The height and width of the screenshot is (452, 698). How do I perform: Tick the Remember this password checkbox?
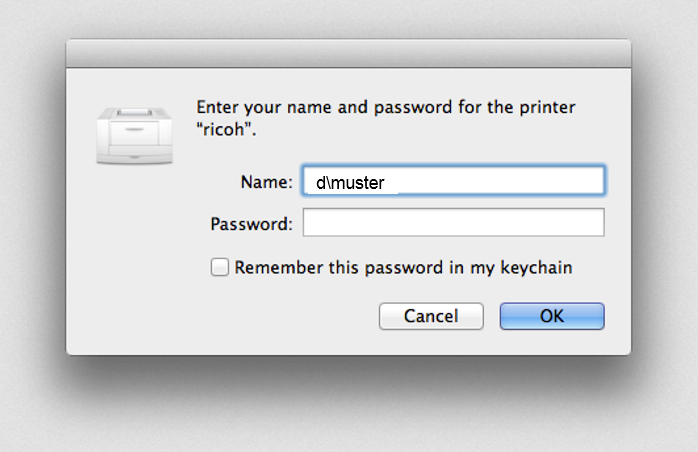point(219,267)
